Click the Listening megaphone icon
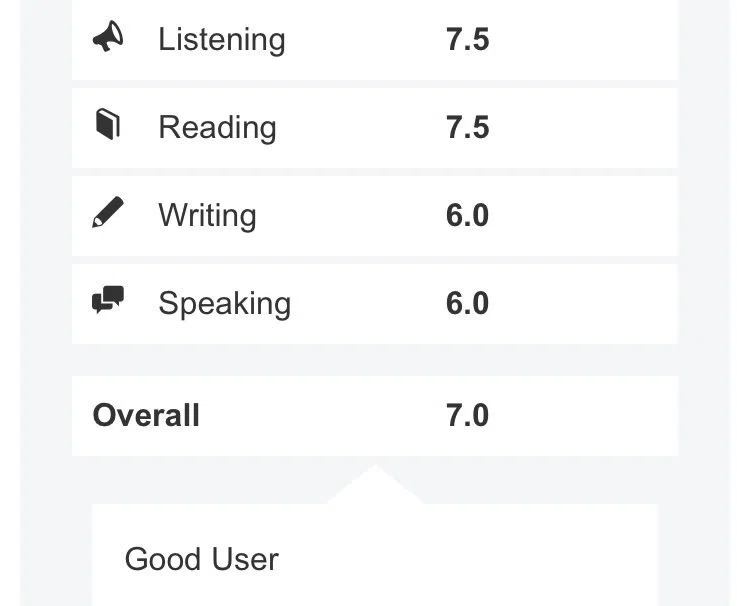 tap(108, 36)
